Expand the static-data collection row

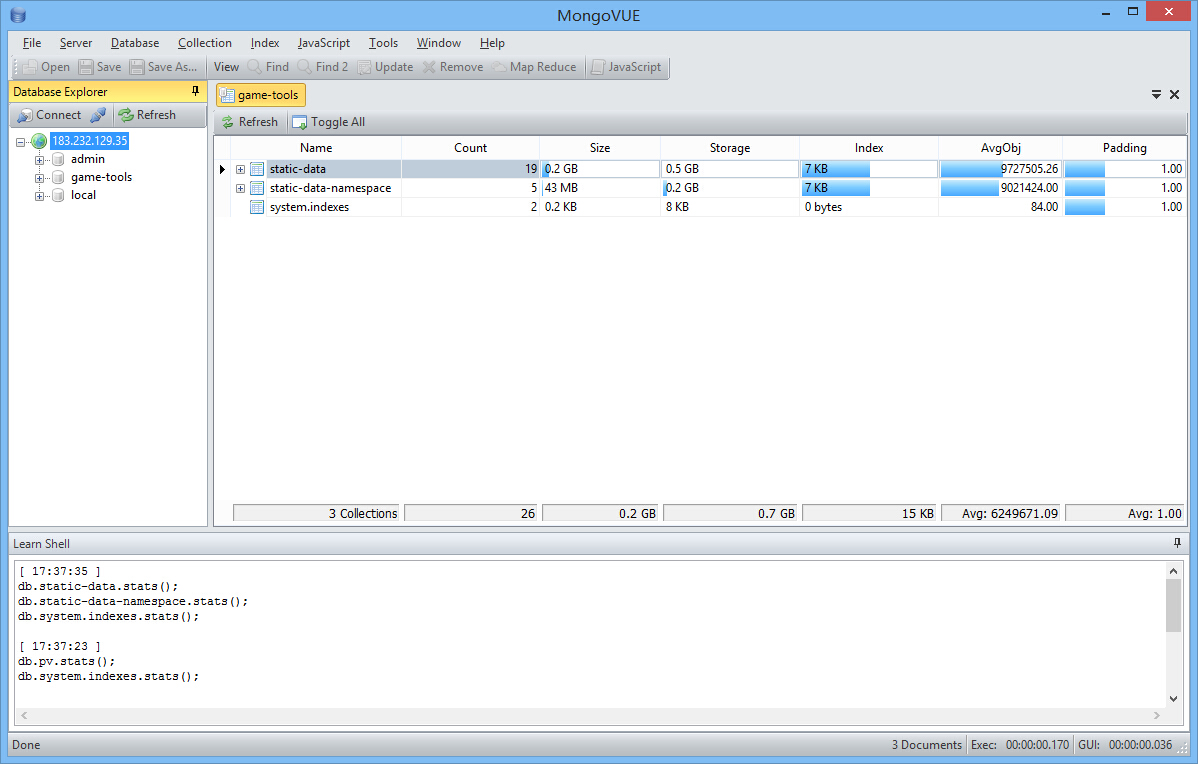coord(240,170)
